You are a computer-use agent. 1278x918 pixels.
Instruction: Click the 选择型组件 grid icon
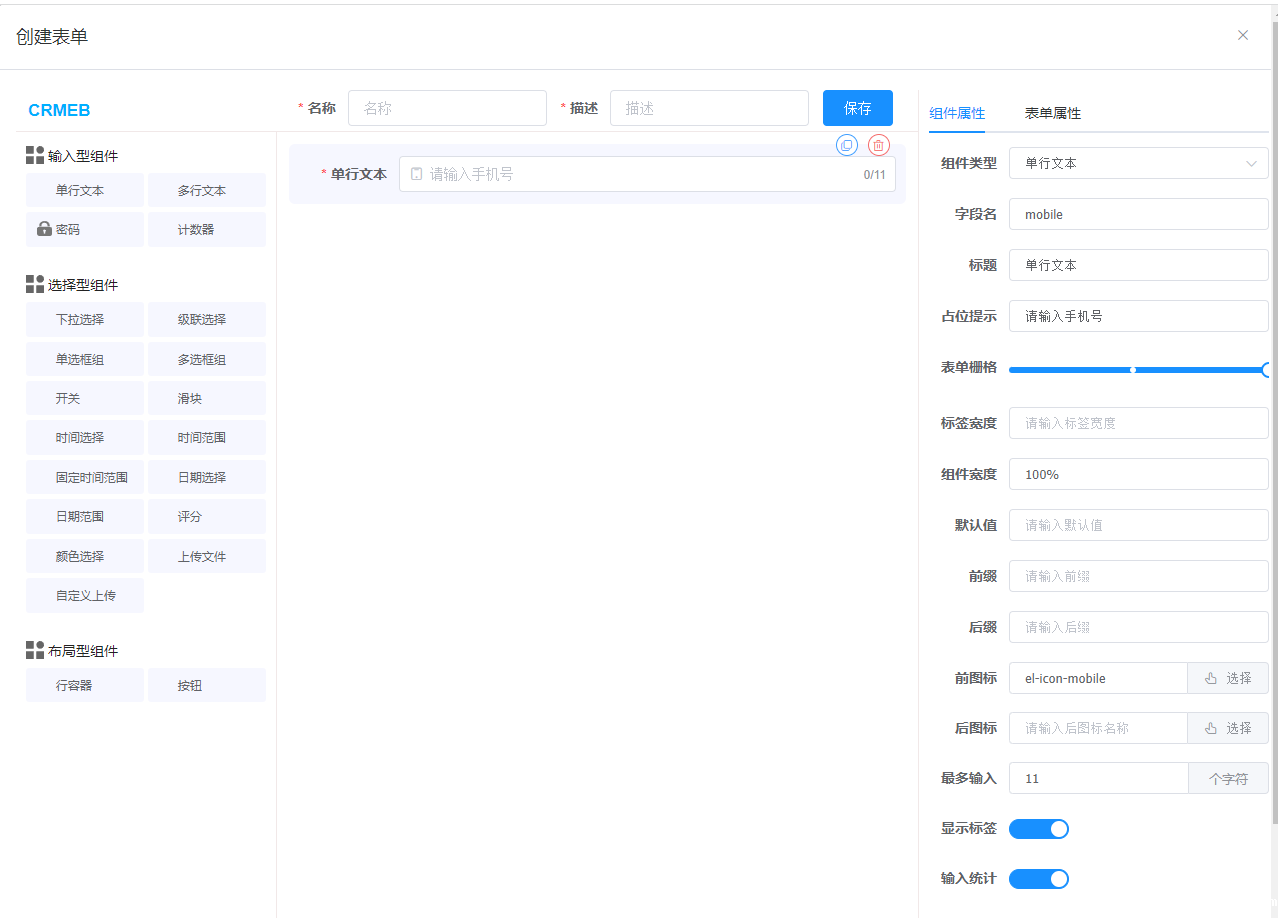[x=35, y=284]
